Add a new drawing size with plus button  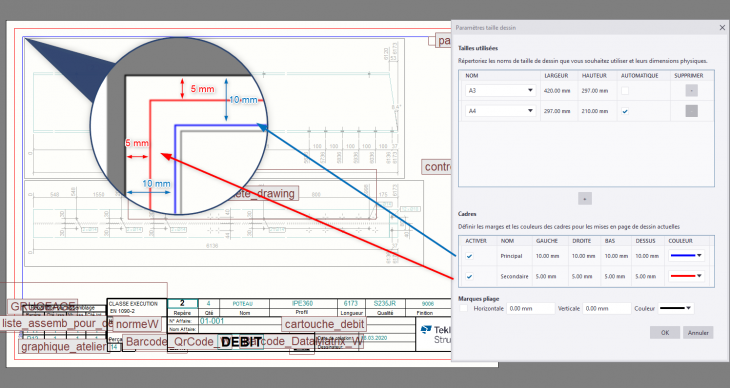pyautogui.click(x=585, y=198)
